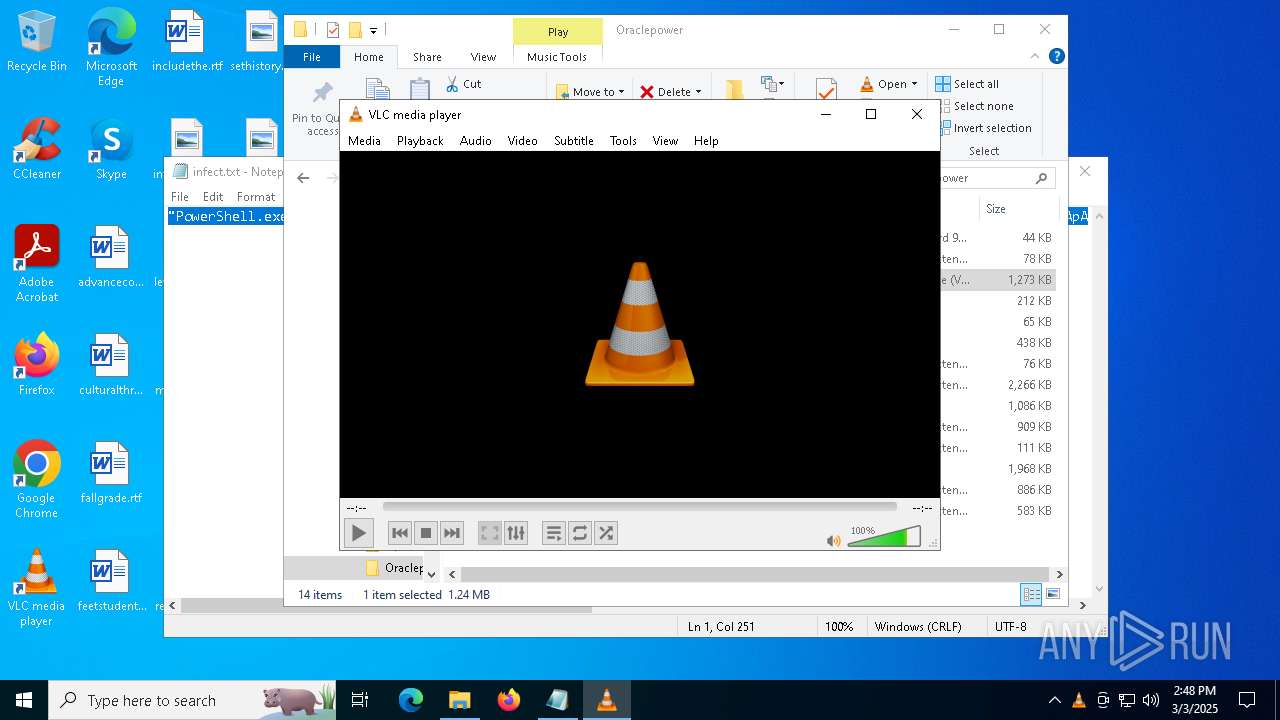Click Cut in the Explorer ribbon
1280x720 pixels.
pyautogui.click(x=464, y=84)
